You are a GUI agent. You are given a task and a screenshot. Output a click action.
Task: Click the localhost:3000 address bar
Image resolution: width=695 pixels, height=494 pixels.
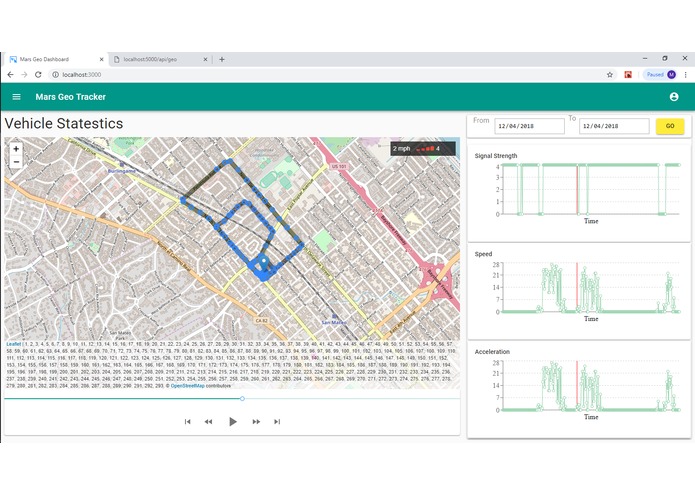[x=328, y=74]
